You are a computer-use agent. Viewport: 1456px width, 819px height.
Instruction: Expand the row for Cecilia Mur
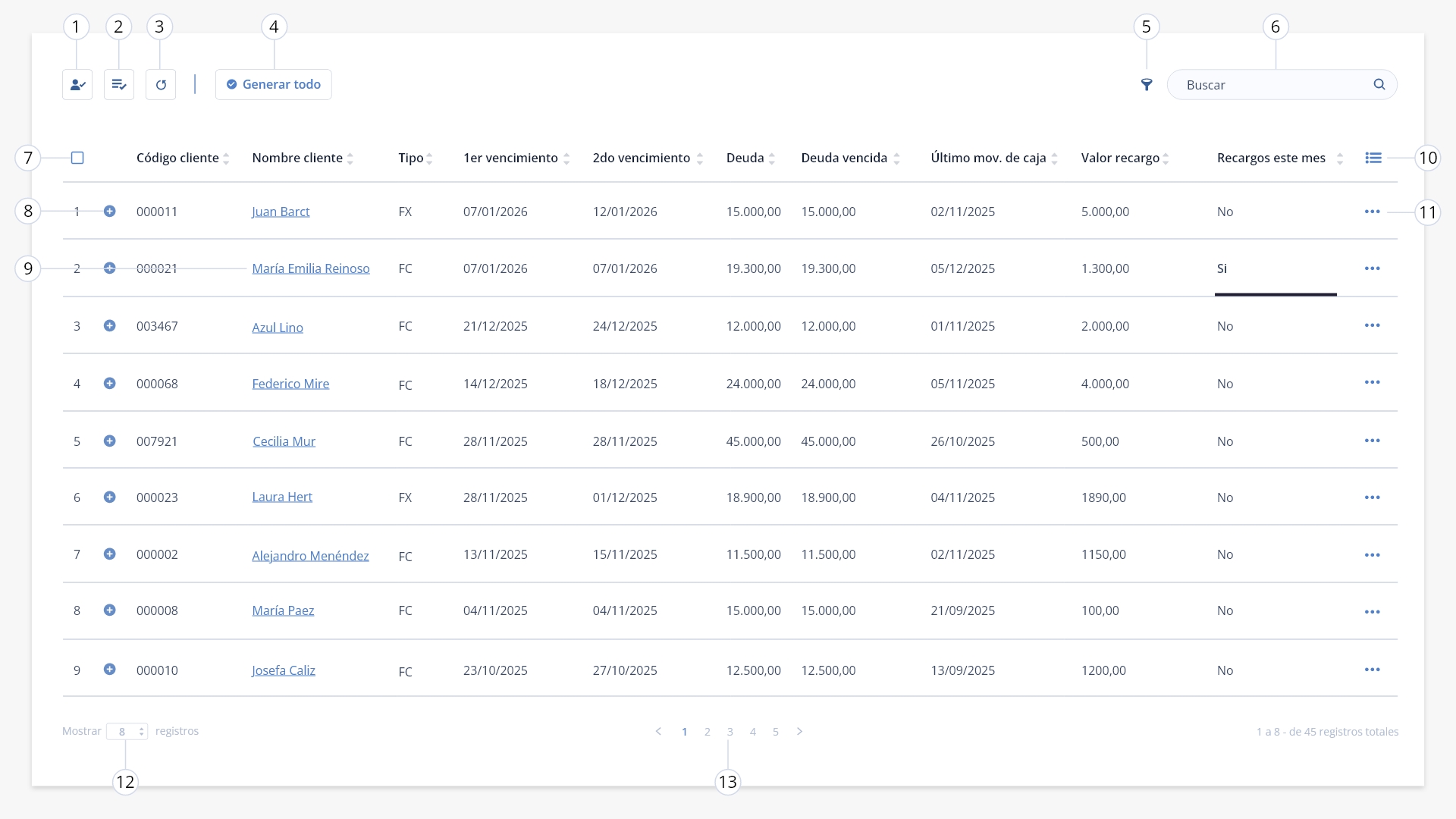point(110,441)
